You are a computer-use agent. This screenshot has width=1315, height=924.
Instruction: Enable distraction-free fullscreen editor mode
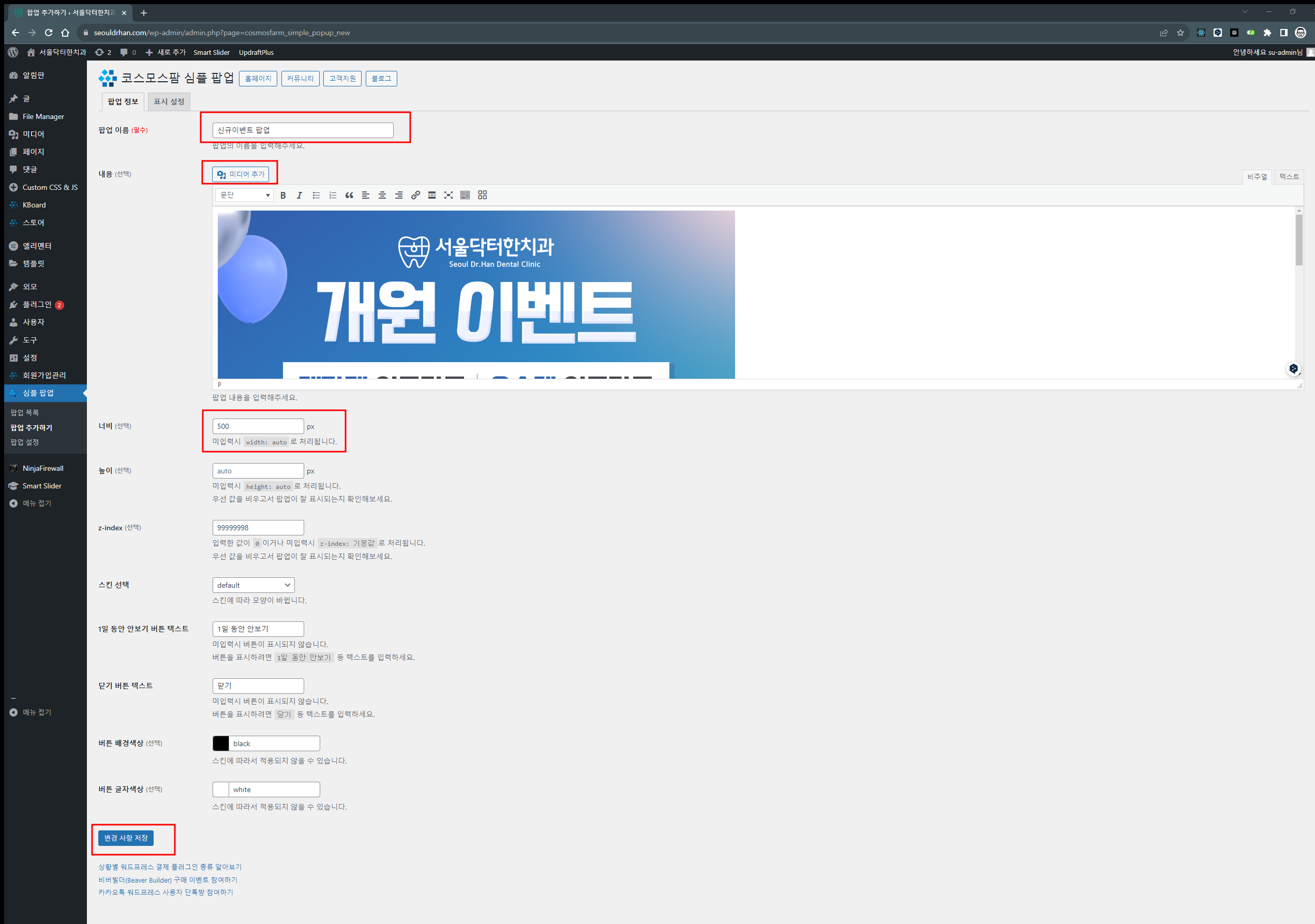[x=449, y=196]
